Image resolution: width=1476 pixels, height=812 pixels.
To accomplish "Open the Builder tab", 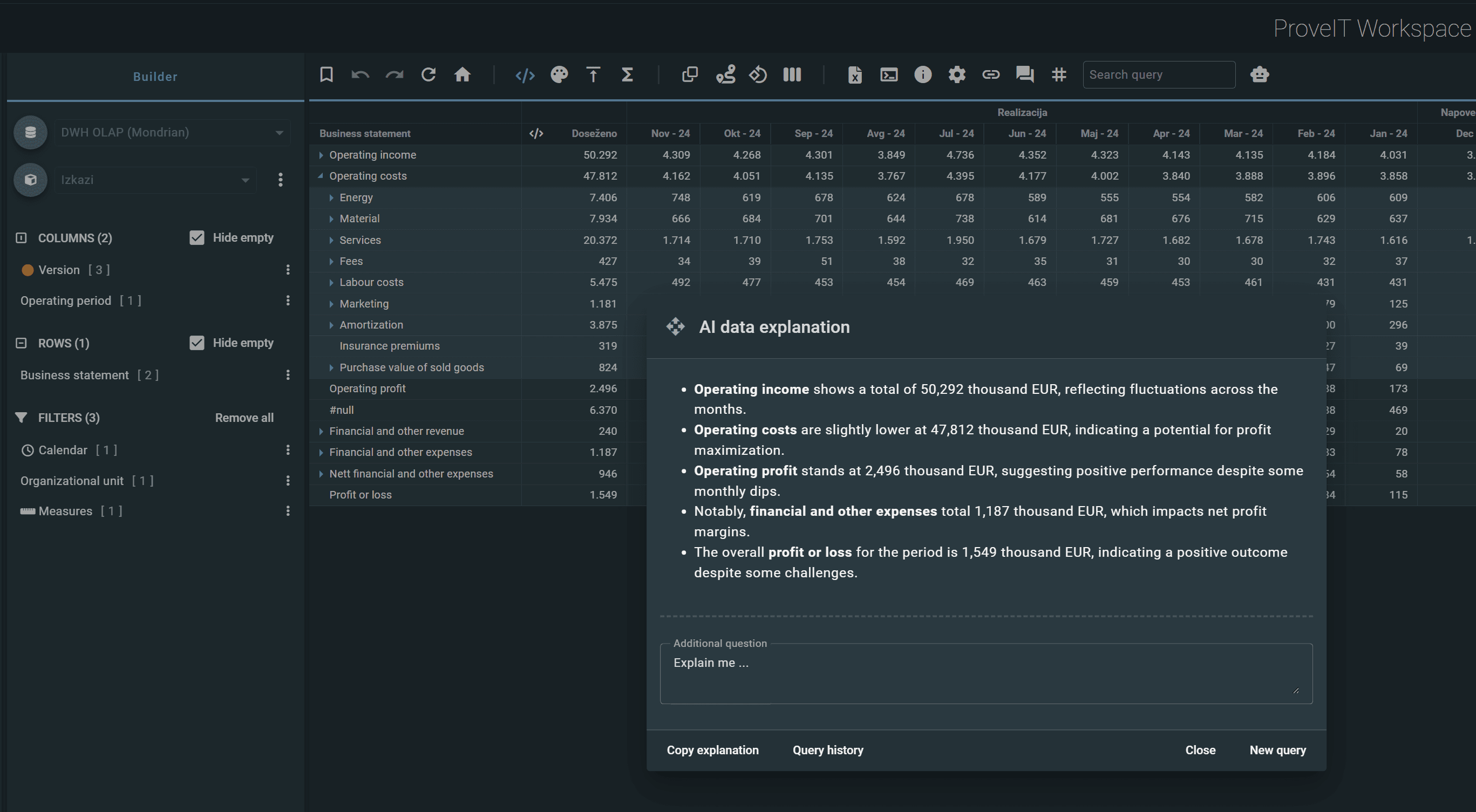I will tap(155, 77).
